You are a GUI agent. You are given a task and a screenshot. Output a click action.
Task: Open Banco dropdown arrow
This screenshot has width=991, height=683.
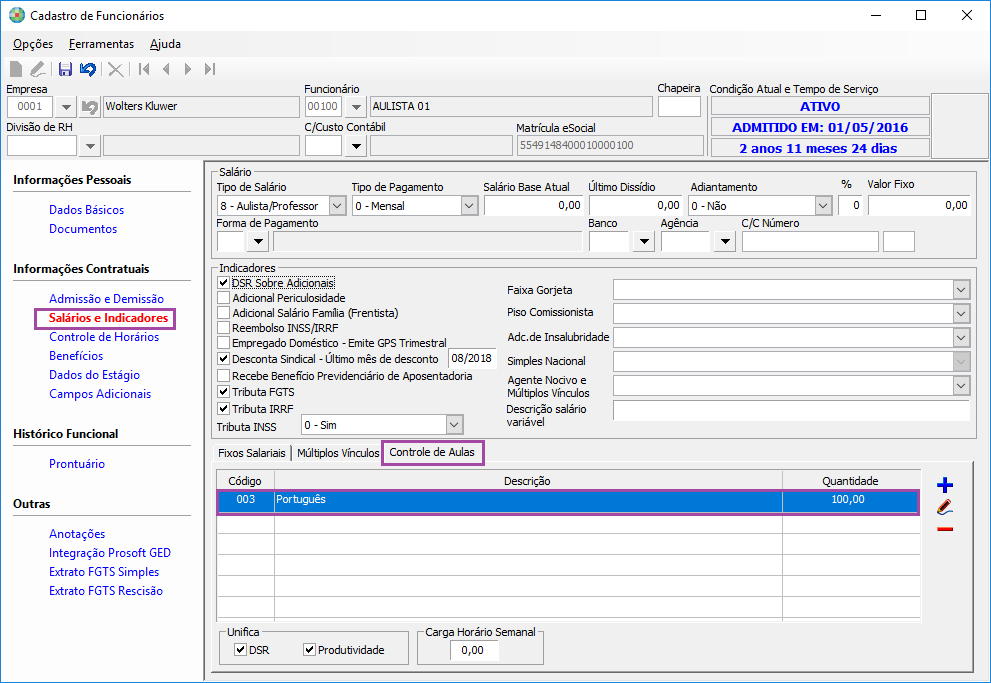coord(643,241)
